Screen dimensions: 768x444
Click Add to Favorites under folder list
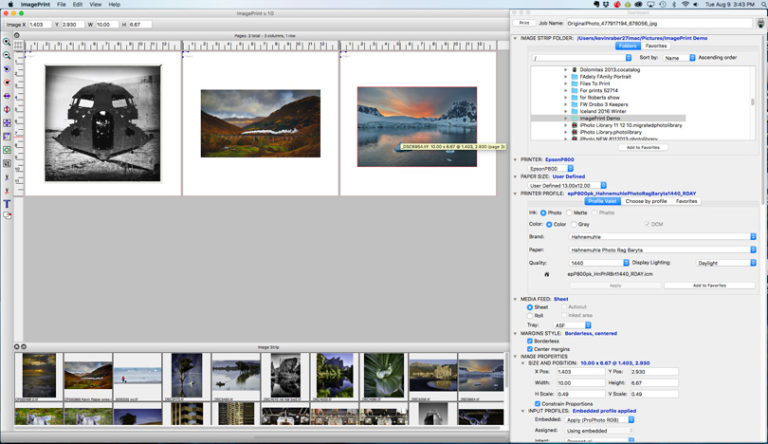[643, 148]
